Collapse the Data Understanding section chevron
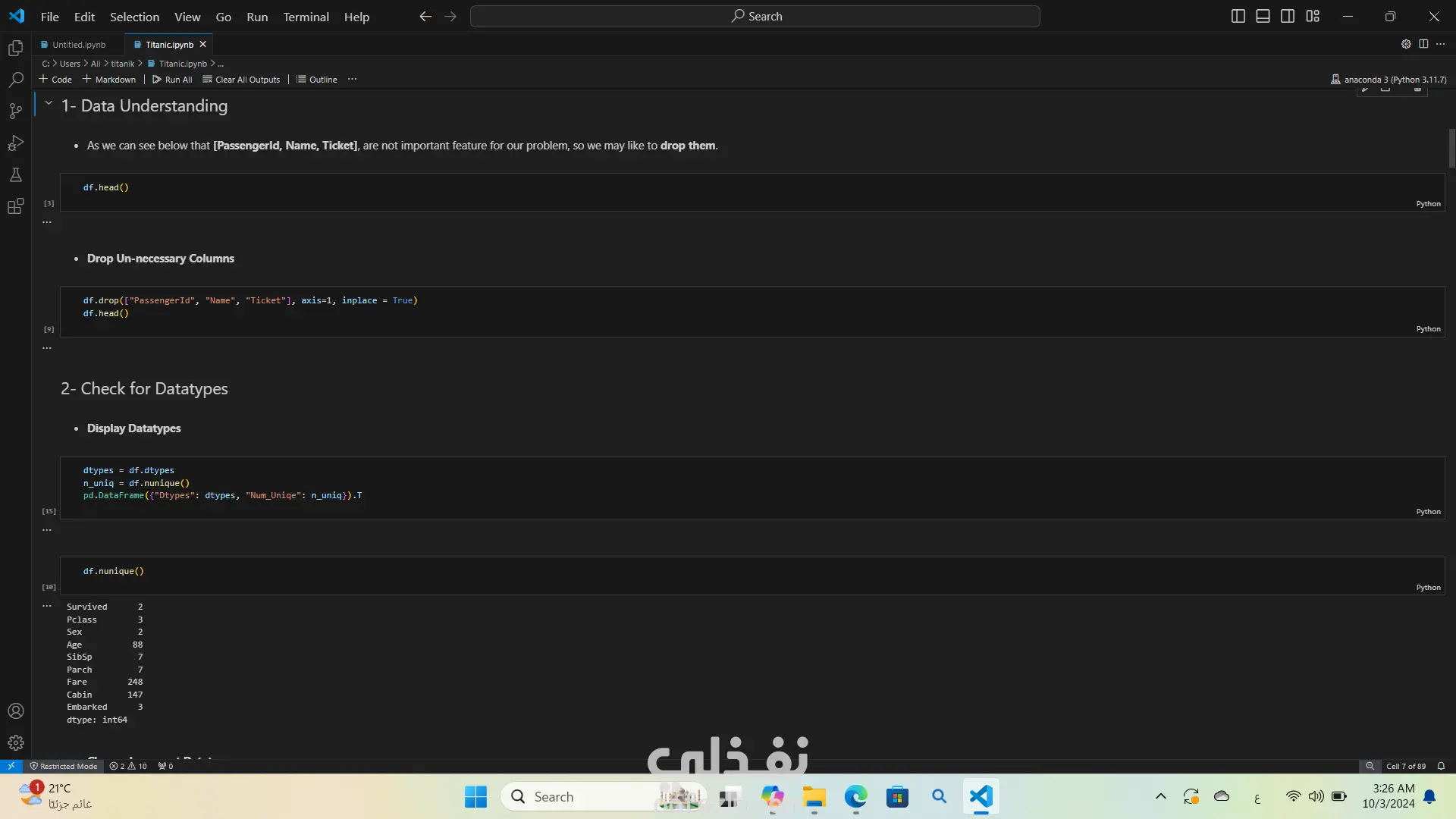This screenshot has height=819, width=1456. 49,103
